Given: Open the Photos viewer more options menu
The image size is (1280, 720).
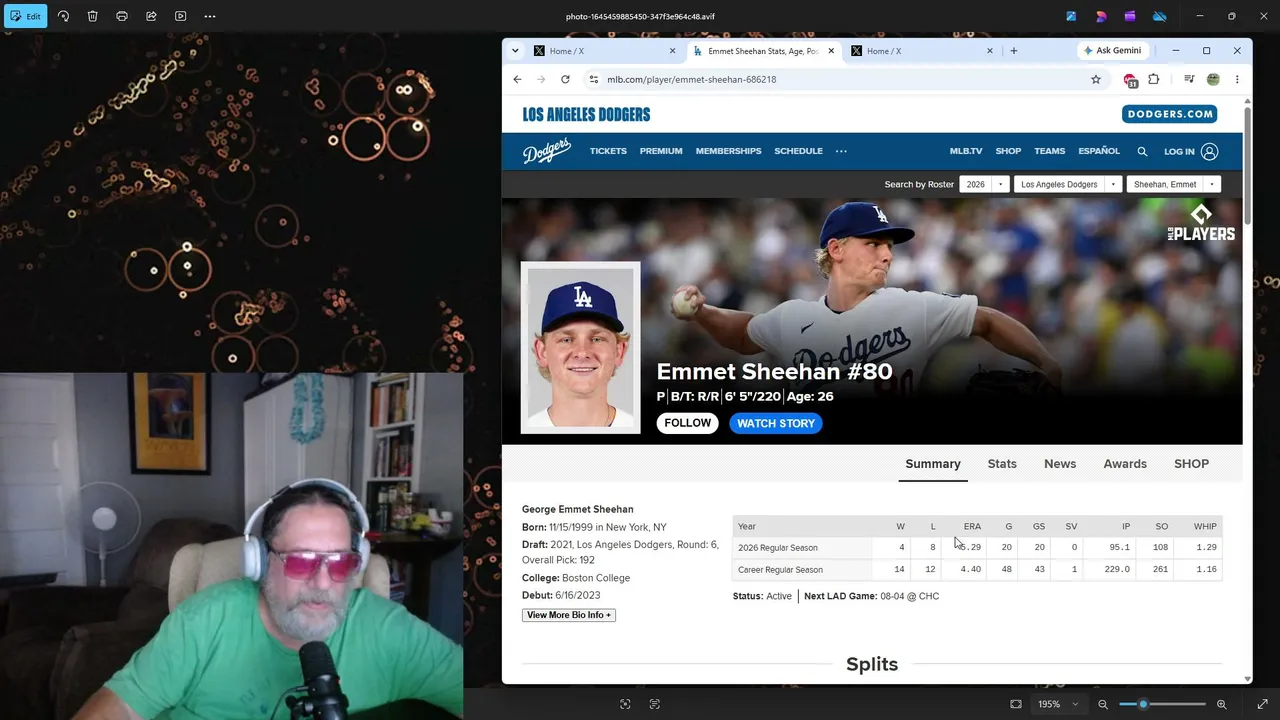Looking at the screenshot, I should [210, 16].
